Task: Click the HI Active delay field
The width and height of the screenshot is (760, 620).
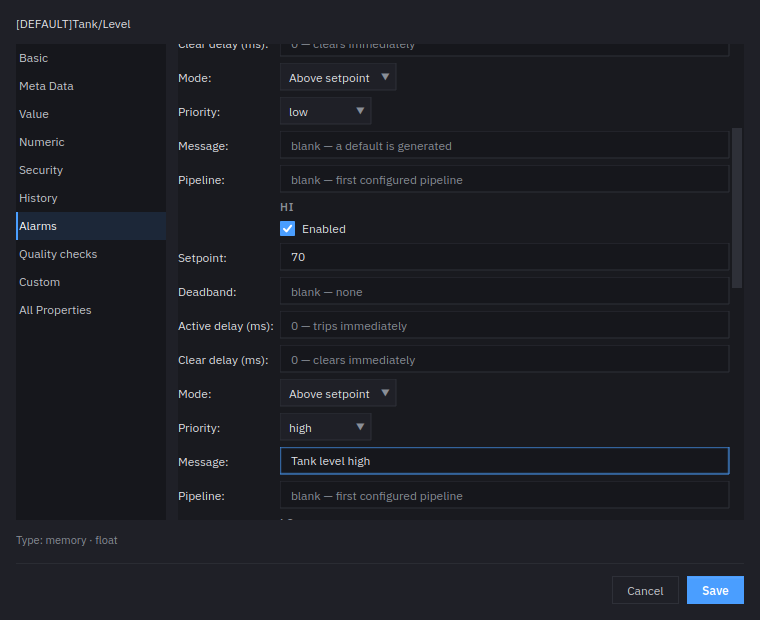Action: 505,325
